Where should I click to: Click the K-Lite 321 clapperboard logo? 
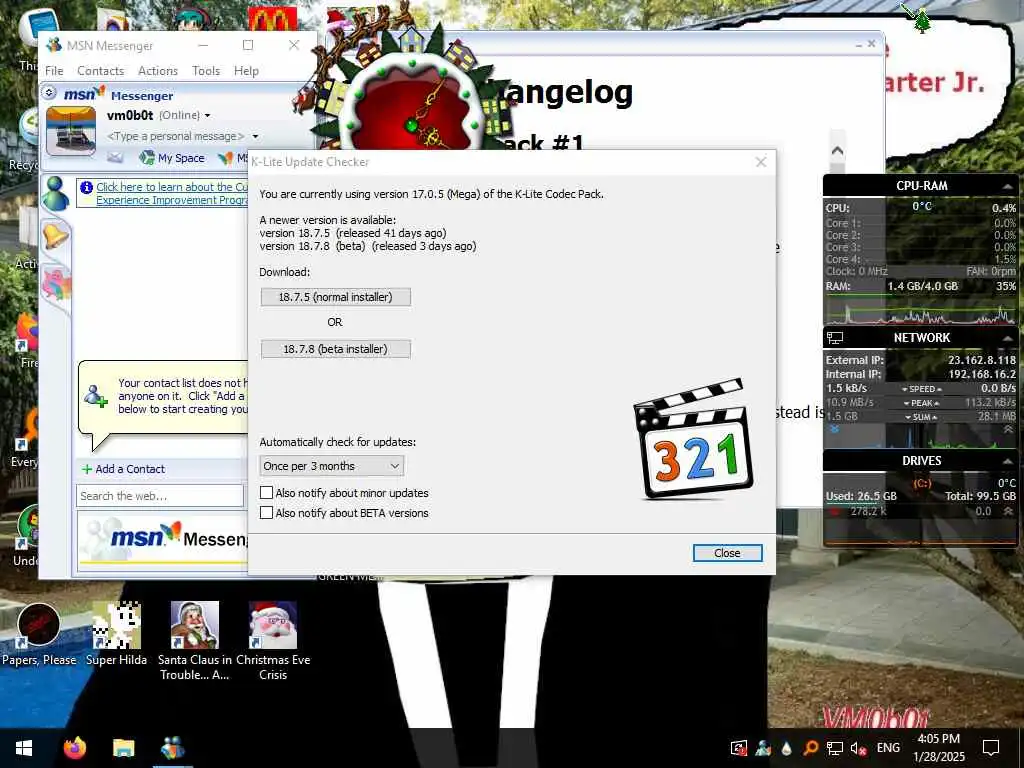(x=693, y=438)
